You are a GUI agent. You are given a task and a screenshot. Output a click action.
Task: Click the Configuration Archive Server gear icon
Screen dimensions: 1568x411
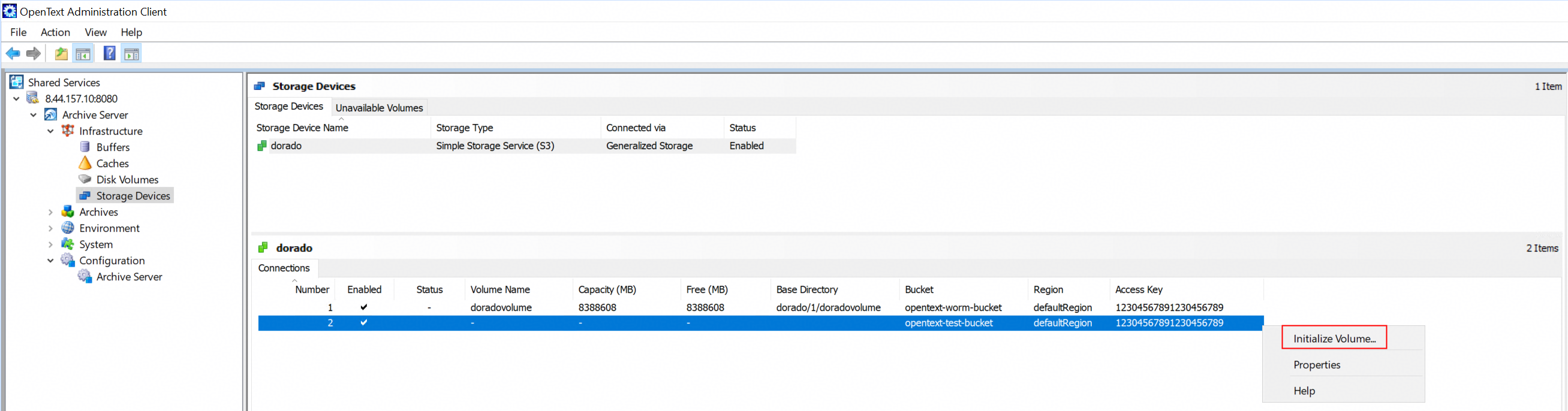85,277
